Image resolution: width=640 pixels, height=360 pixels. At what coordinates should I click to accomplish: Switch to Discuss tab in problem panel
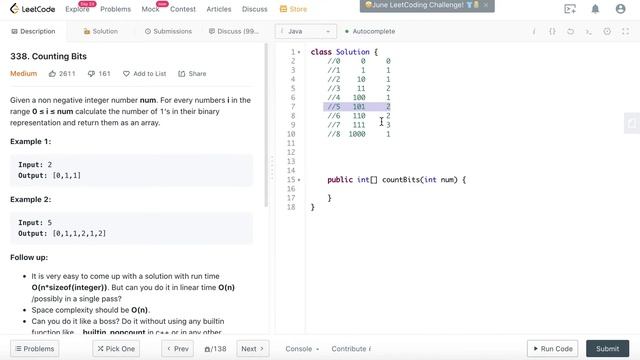234,31
